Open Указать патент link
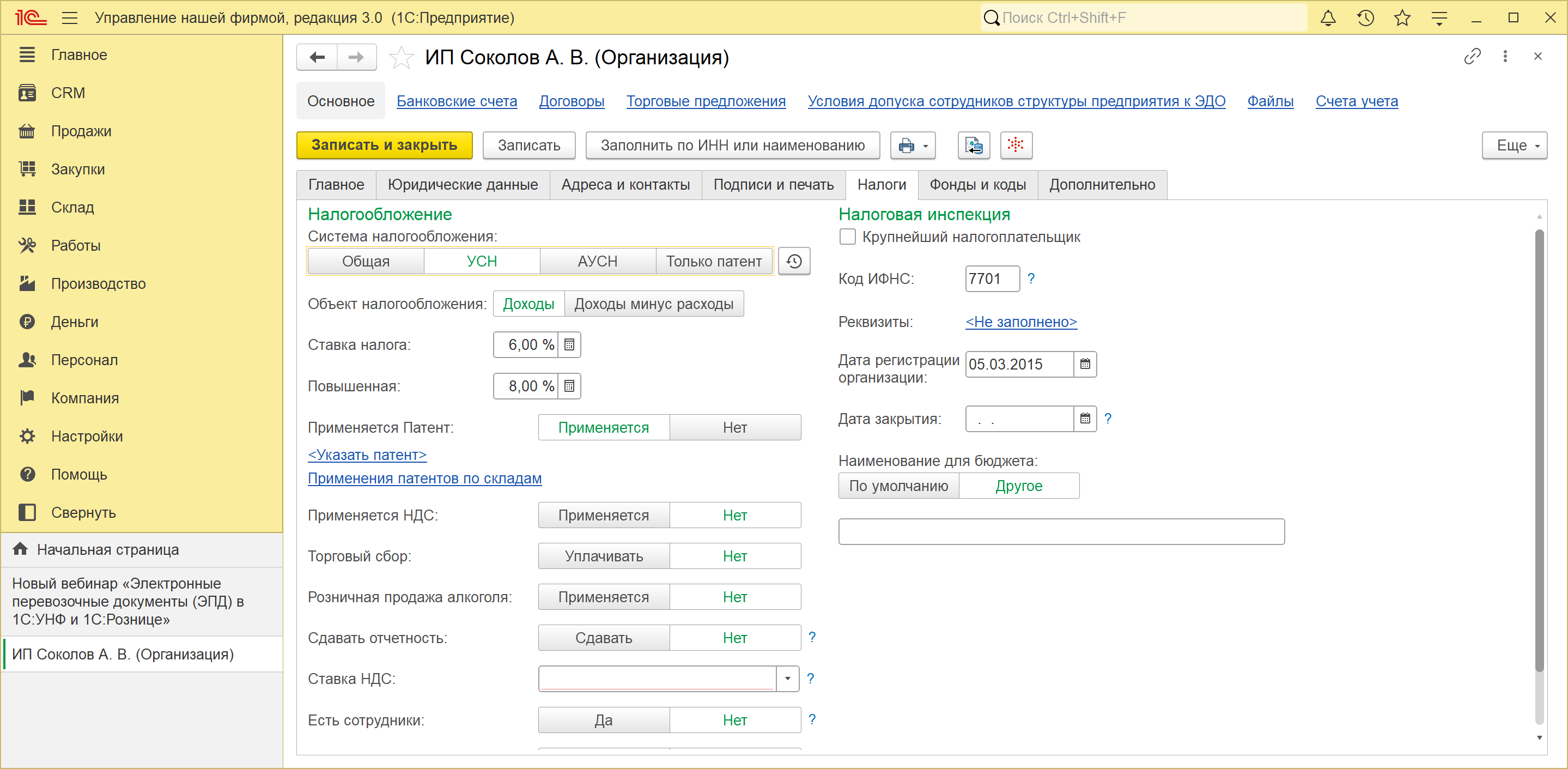Viewport: 1568px width, 769px height. coord(367,455)
